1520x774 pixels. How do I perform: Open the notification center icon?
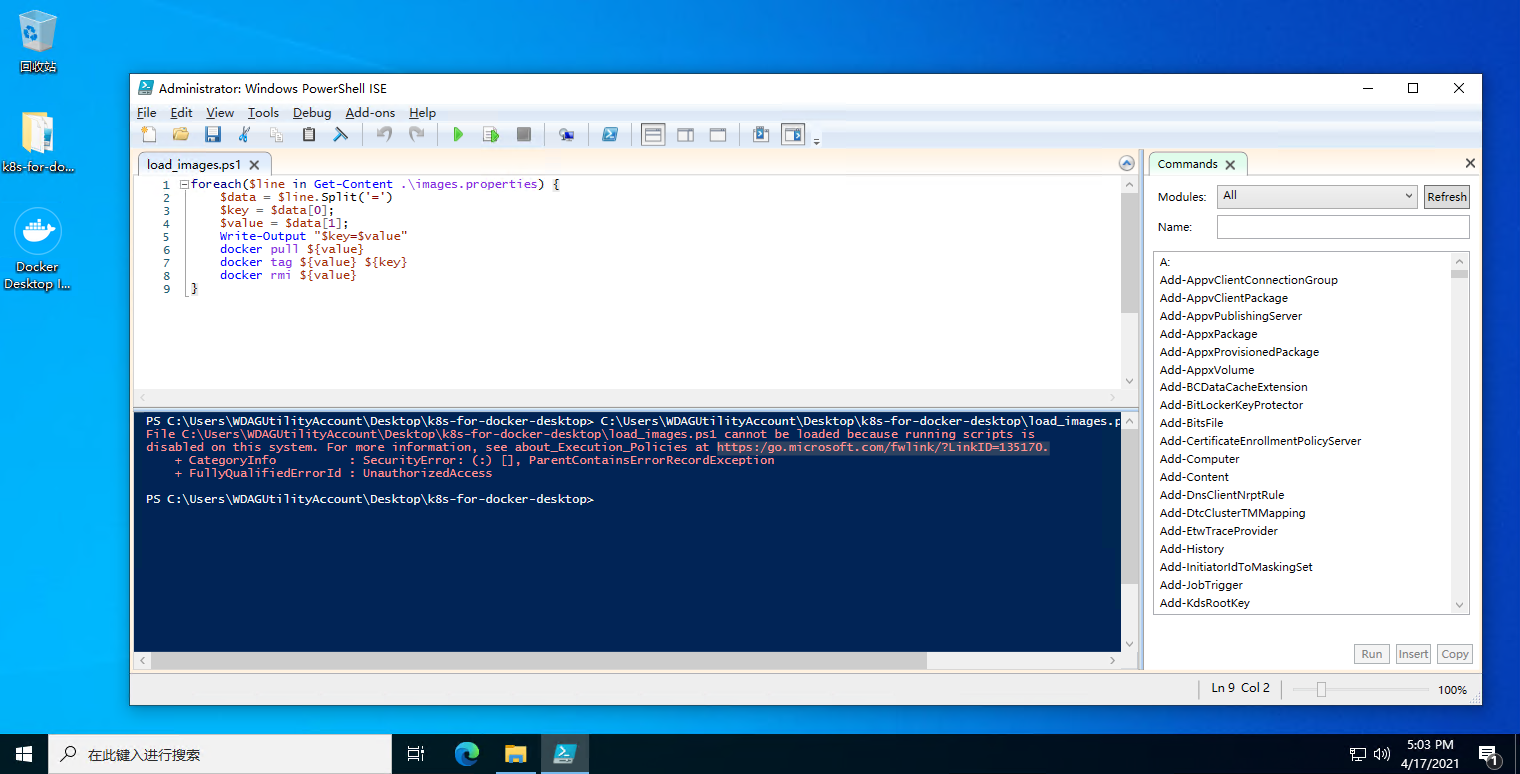pyautogui.click(x=1488, y=754)
